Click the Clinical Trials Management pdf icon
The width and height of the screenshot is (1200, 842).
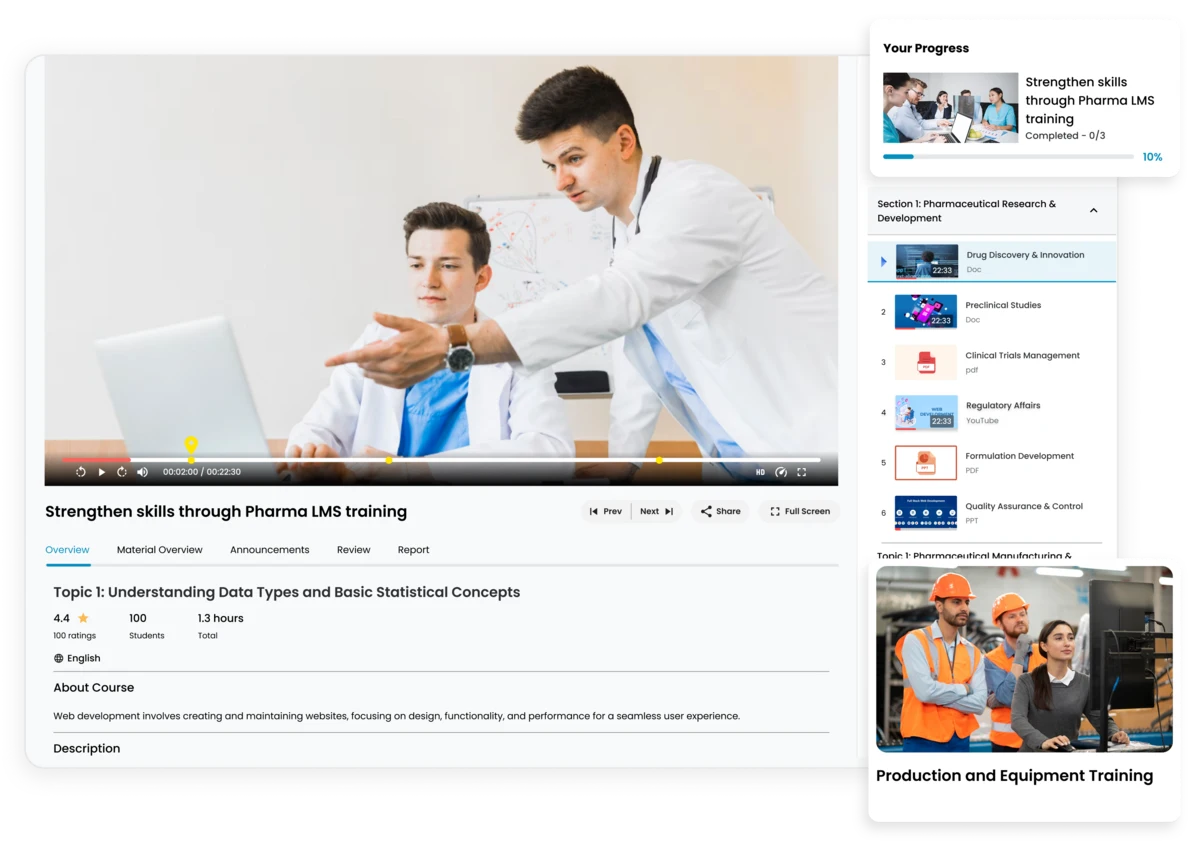point(925,362)
